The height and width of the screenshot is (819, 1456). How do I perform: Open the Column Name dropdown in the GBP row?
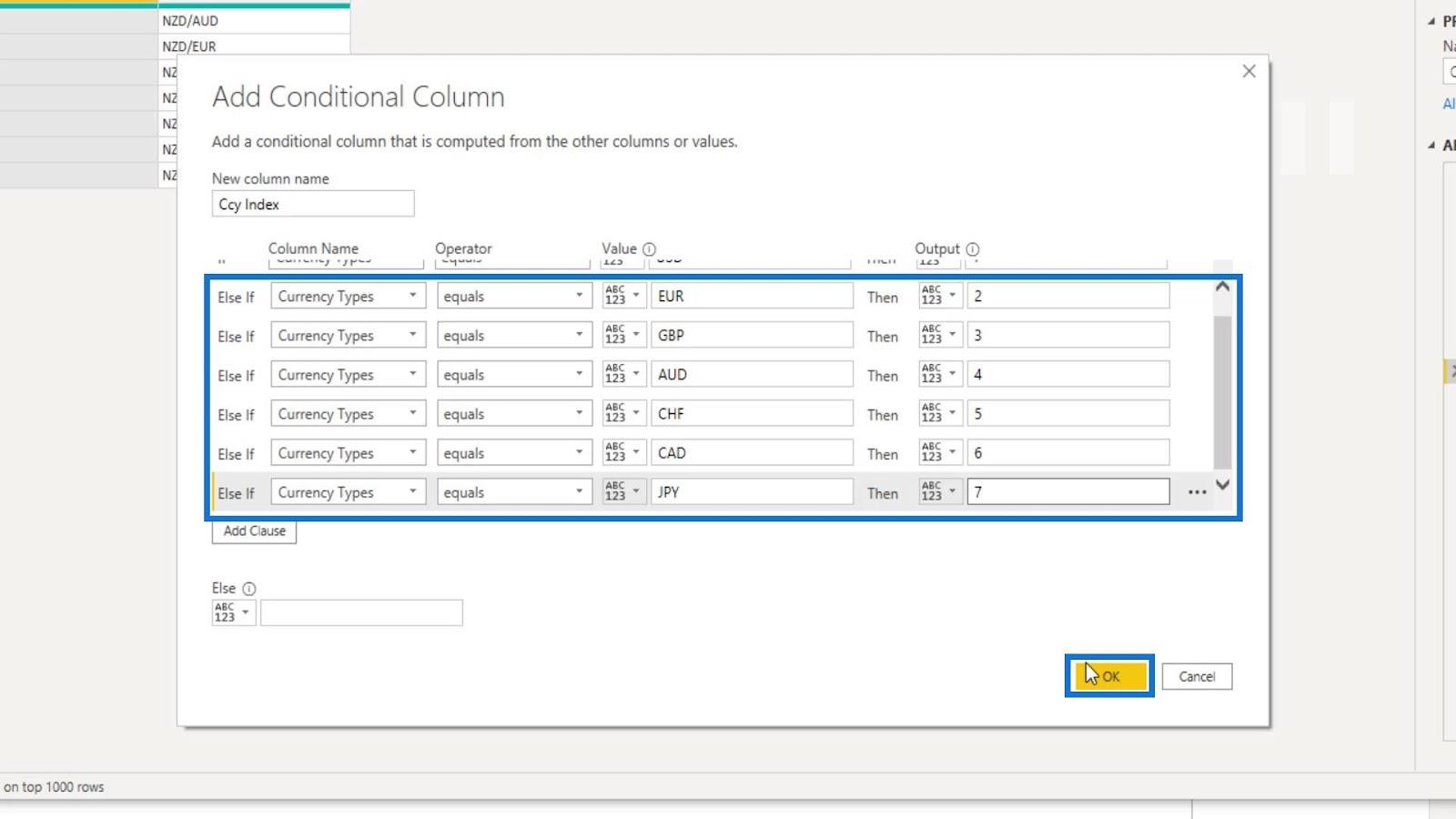coord(348,335)
